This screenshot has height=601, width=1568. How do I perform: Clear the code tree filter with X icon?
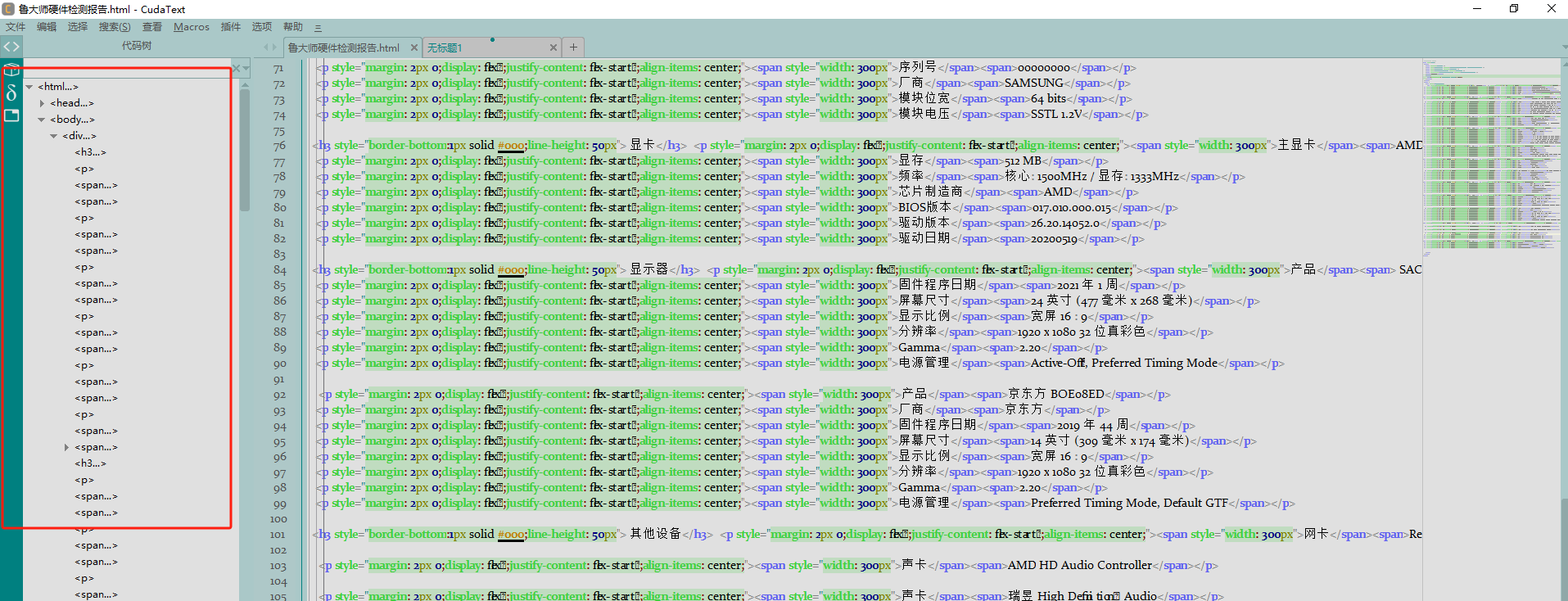[237, 68]
